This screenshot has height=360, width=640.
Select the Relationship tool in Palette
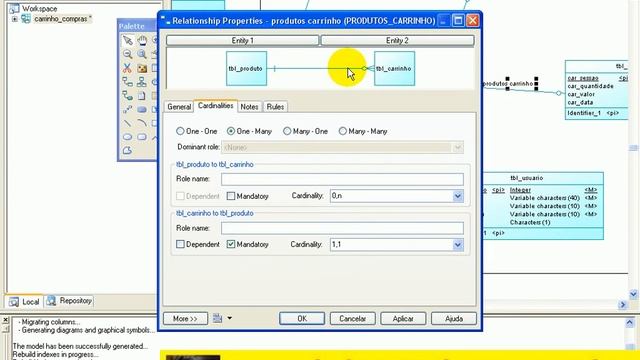coord(127,82)
